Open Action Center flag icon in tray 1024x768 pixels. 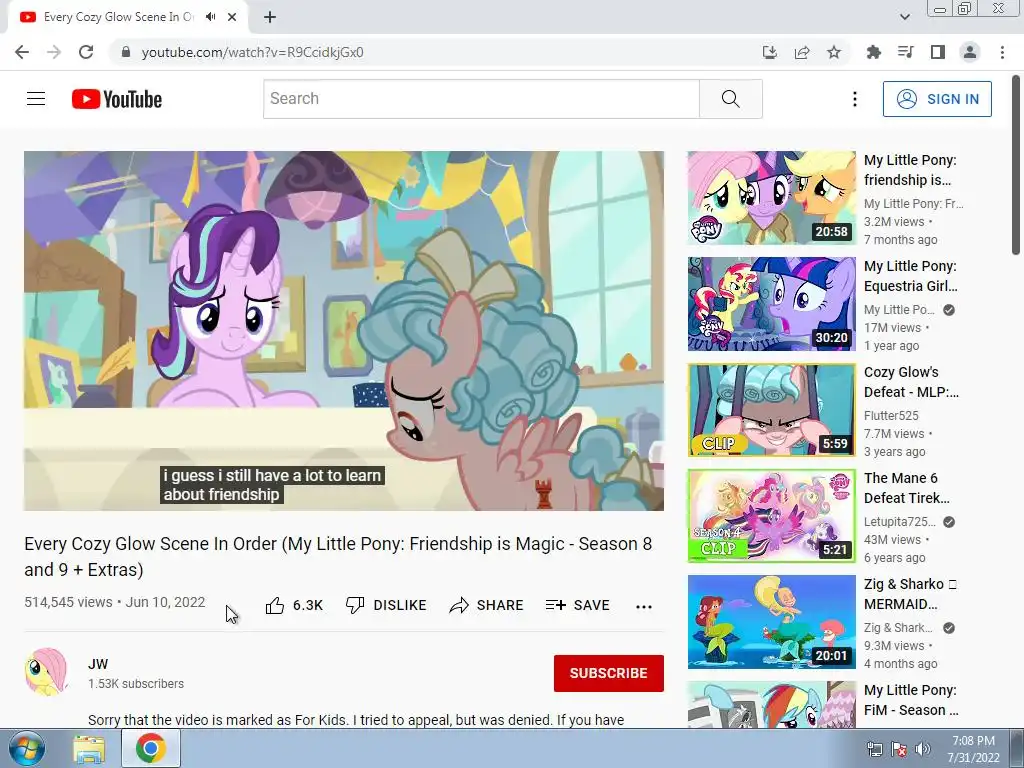[899, 749]
